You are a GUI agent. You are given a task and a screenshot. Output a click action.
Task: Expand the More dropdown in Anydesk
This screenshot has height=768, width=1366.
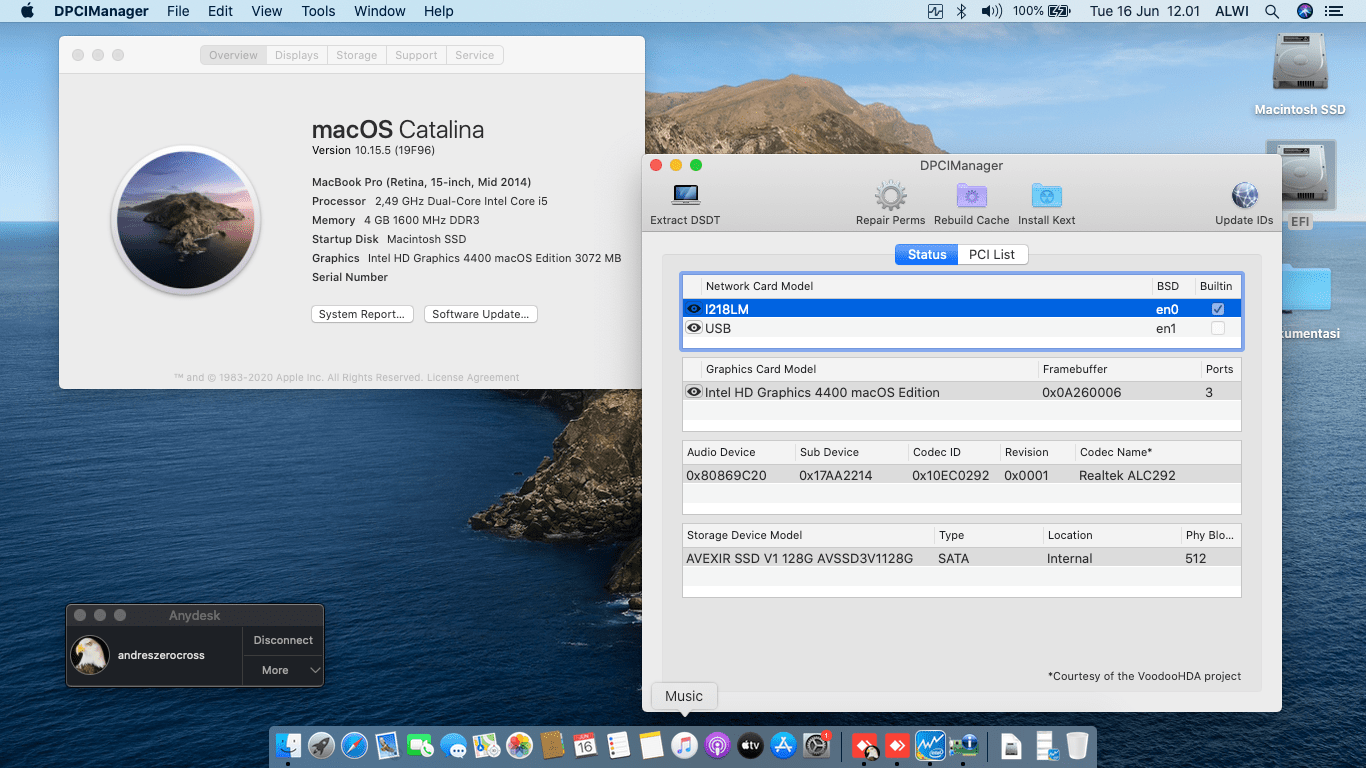click(283, 670)
